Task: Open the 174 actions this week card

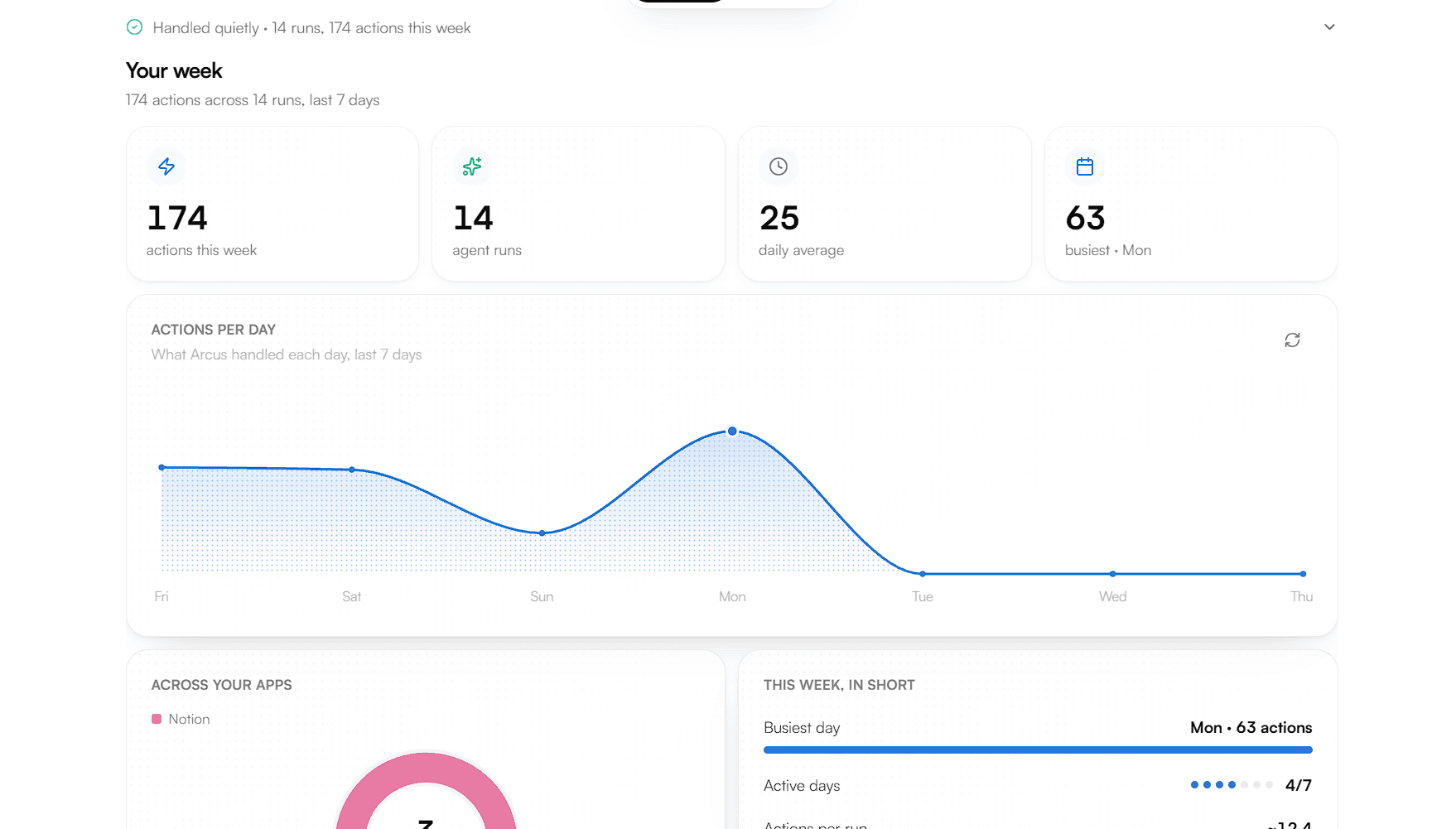Action: click(x=272, y=204)
